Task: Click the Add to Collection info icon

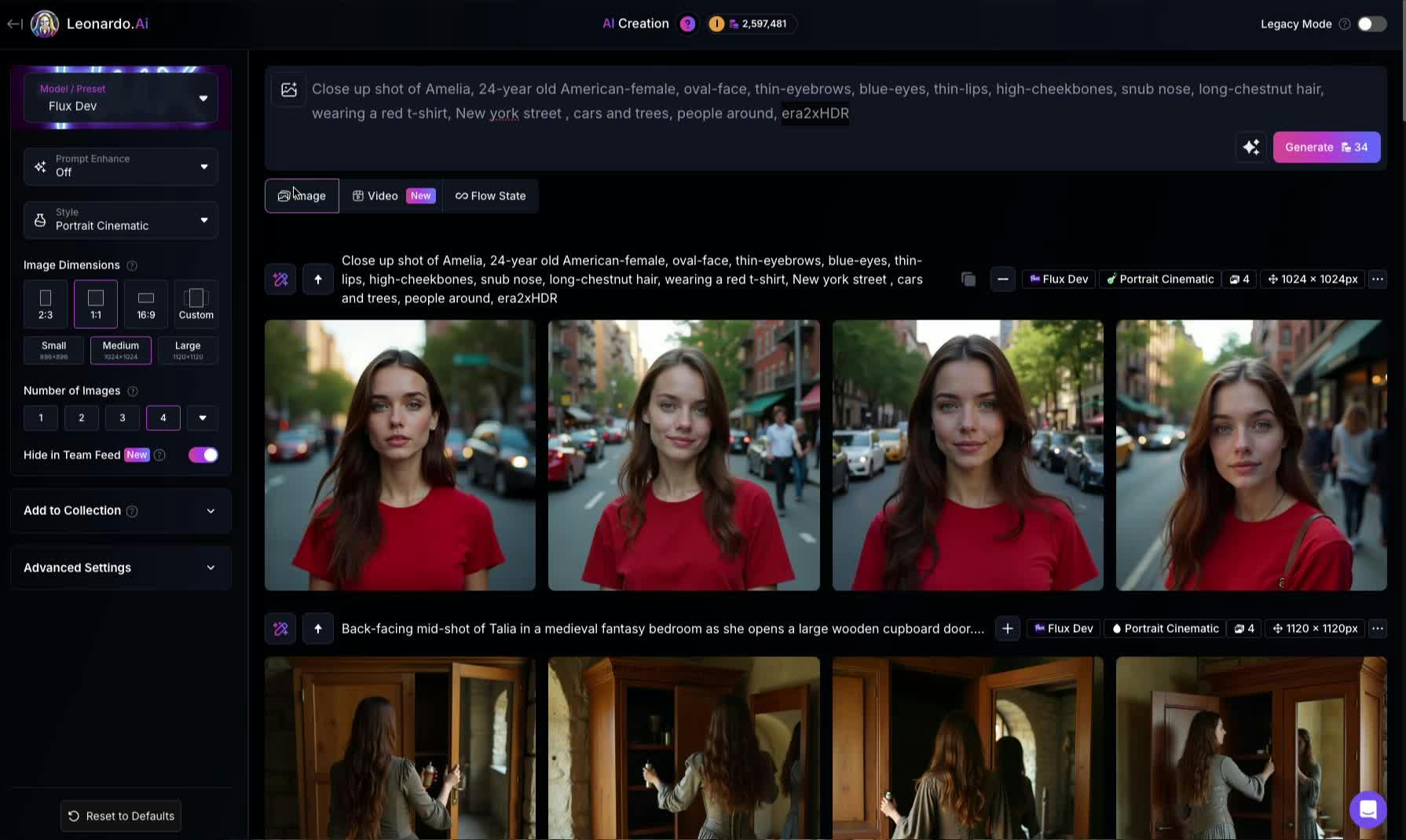Action: click(x=132, y=511)
